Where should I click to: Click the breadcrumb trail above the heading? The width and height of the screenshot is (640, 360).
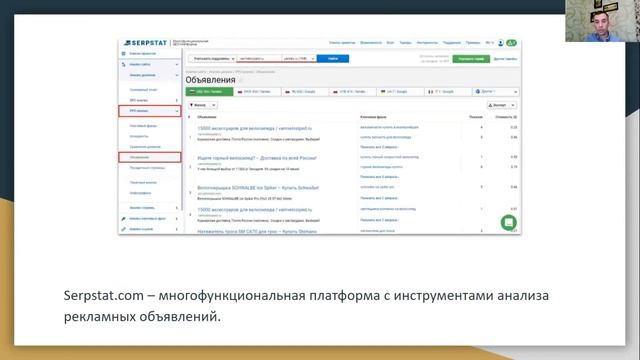click(230, 72)
